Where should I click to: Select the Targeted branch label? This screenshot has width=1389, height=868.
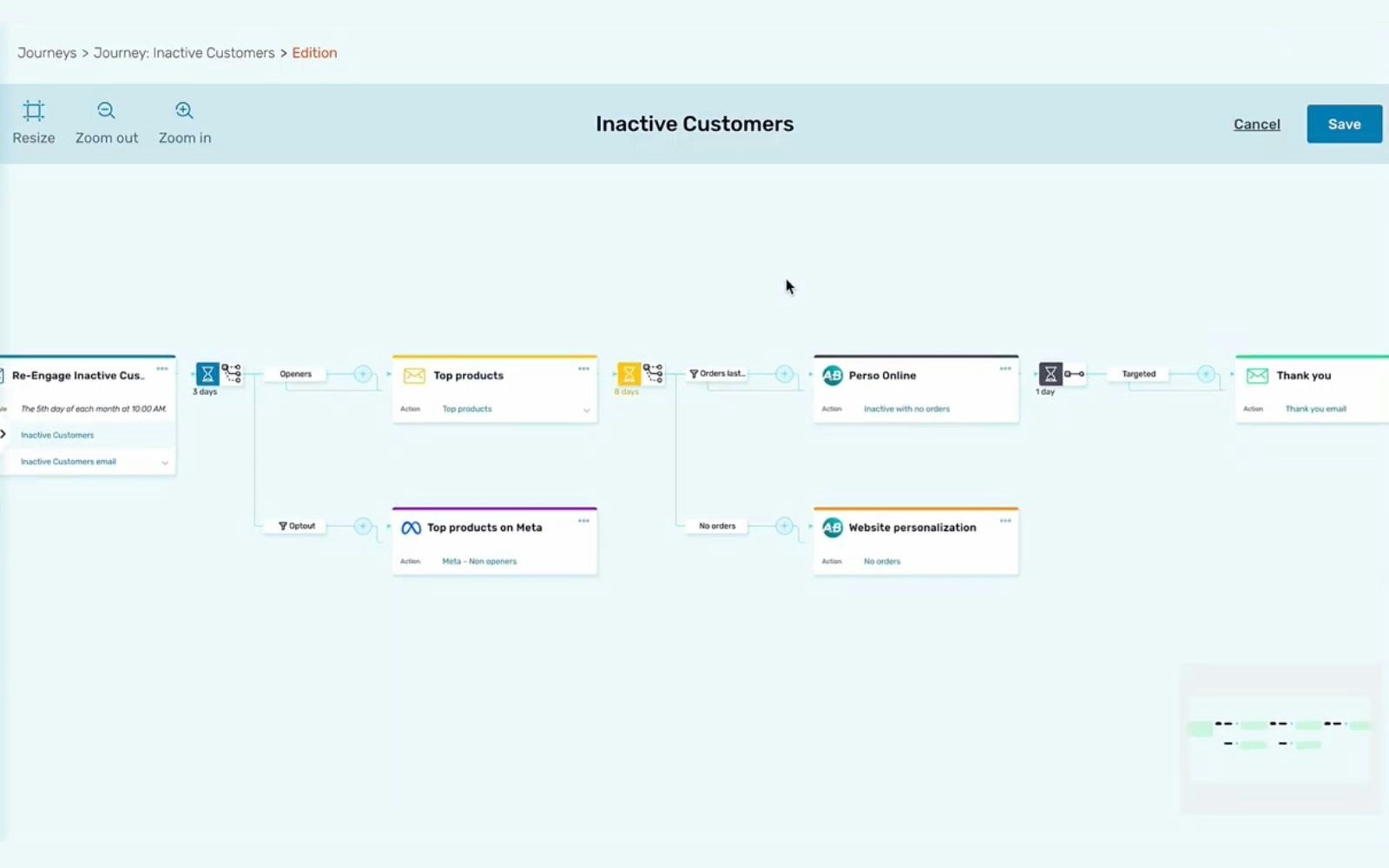tap(1138, 374)
